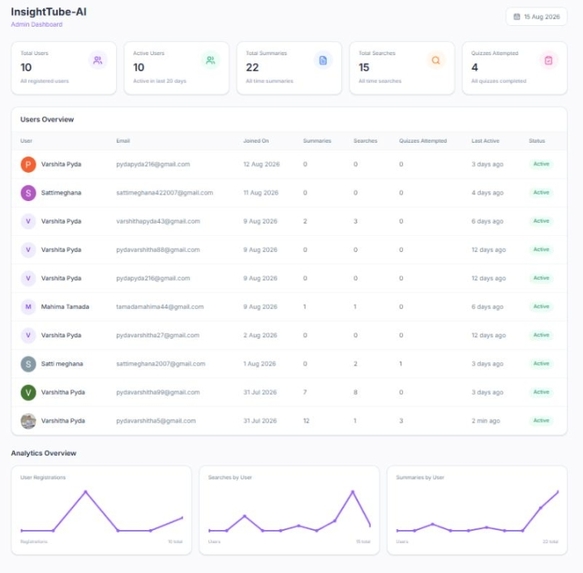This screenshot has width=583, height=573.
Task: Click the orange P avatar of Varshita Pyda
Action: 28,164
